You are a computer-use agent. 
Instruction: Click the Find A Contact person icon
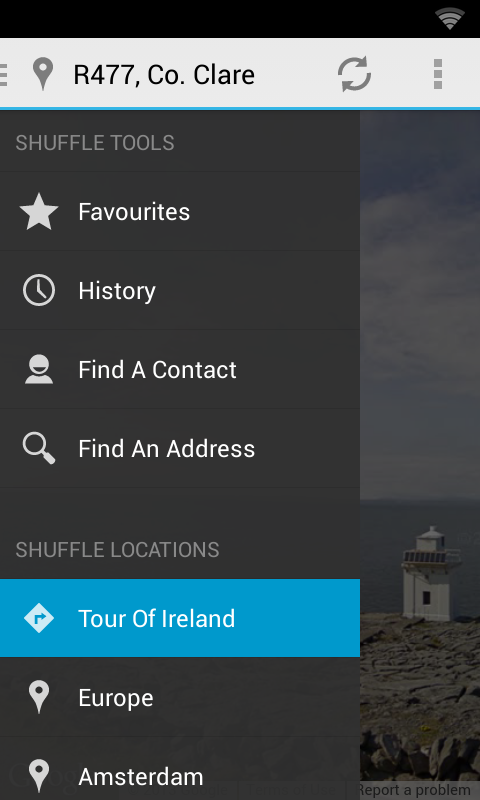pos(39,369)
